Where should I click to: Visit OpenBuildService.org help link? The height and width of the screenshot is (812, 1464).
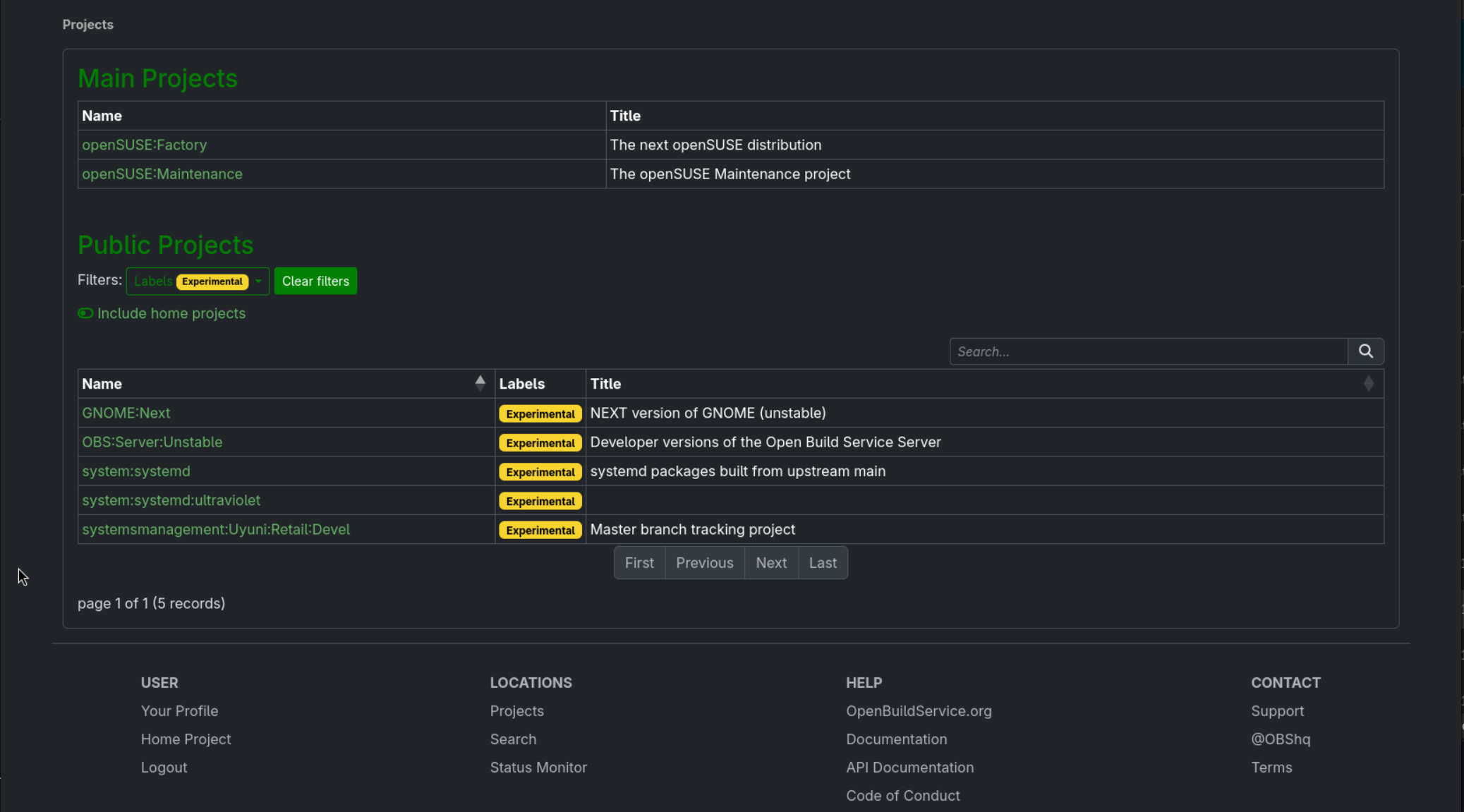click(919, 711)
